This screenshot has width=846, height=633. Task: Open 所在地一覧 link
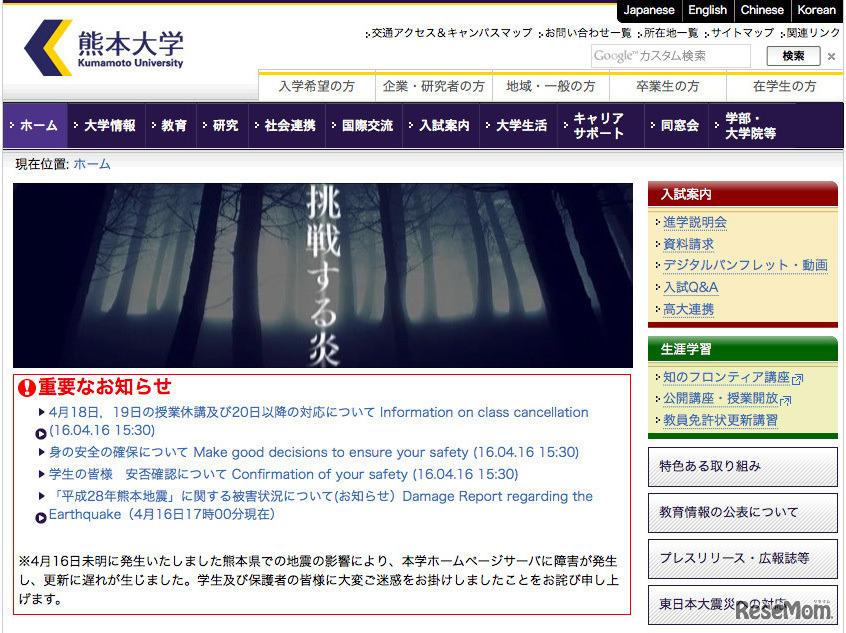[671, 33]
